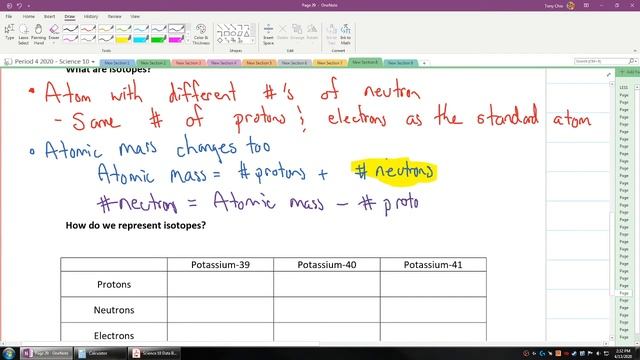640x360 pixels.
Task: Select the light blue pen in top row
Action: [x=141, y=29]
